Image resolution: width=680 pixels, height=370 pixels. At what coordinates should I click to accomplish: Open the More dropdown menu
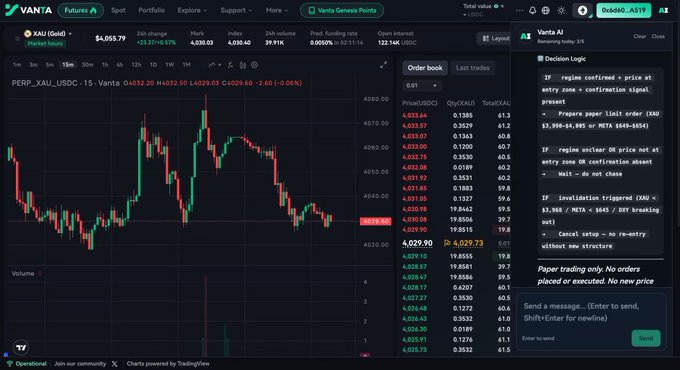pyautogui.click(x=277, y=10)
